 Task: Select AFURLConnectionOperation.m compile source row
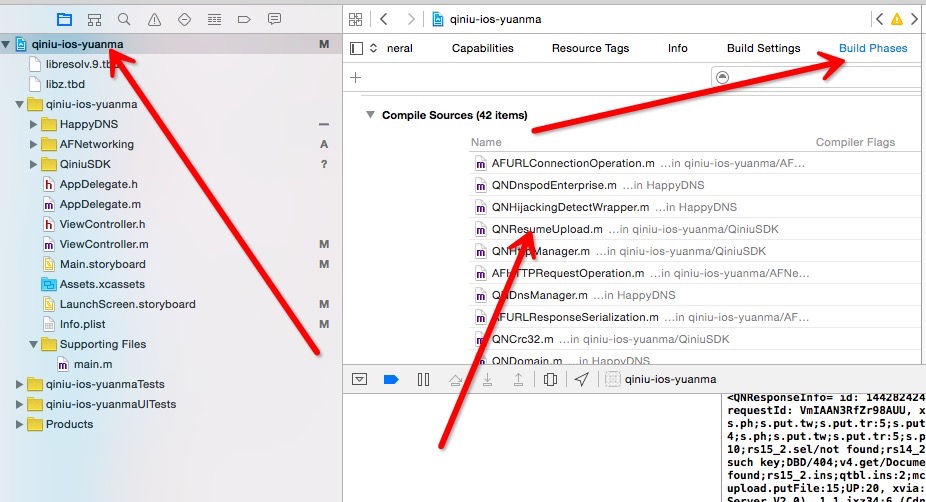point(694,164)
